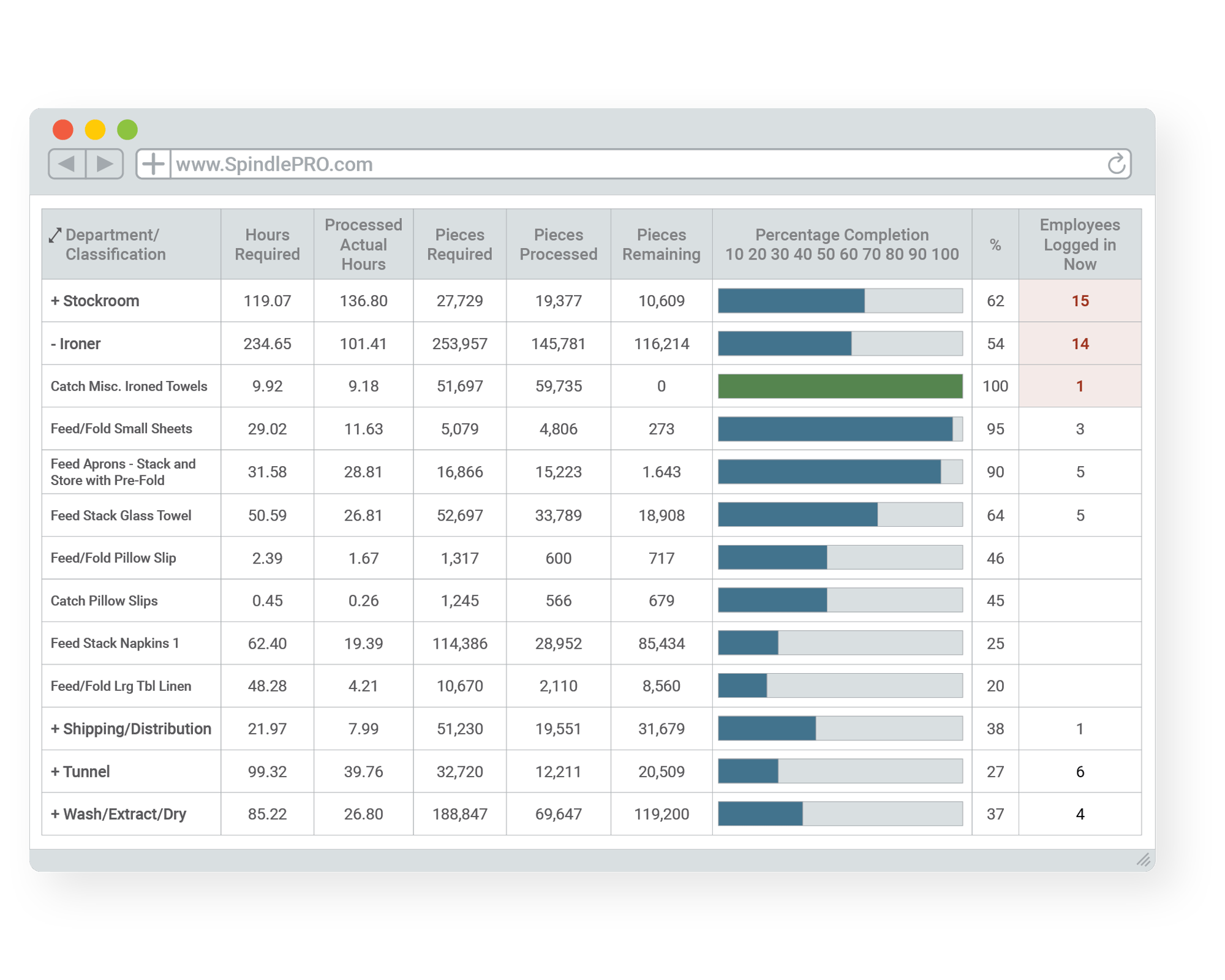The height and width of the screenshot is (980, 1225).
Task: Expand the Shipping/Distribution row
Action: point(55,729)
